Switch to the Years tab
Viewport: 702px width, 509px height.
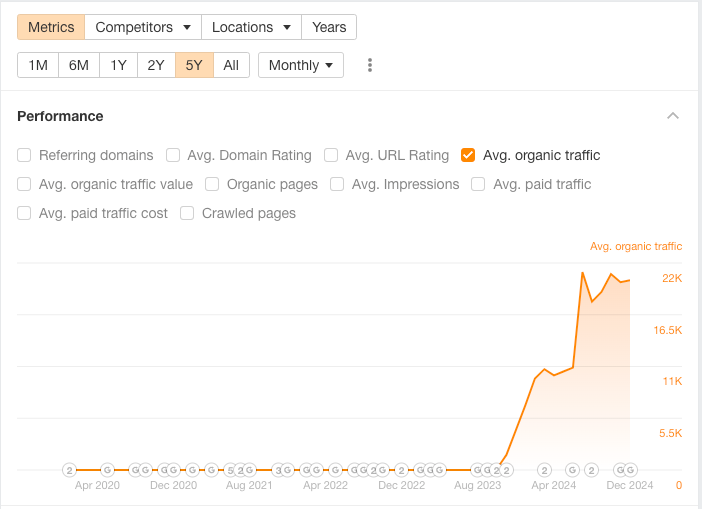pyautogui.click(x=329, y=27)
